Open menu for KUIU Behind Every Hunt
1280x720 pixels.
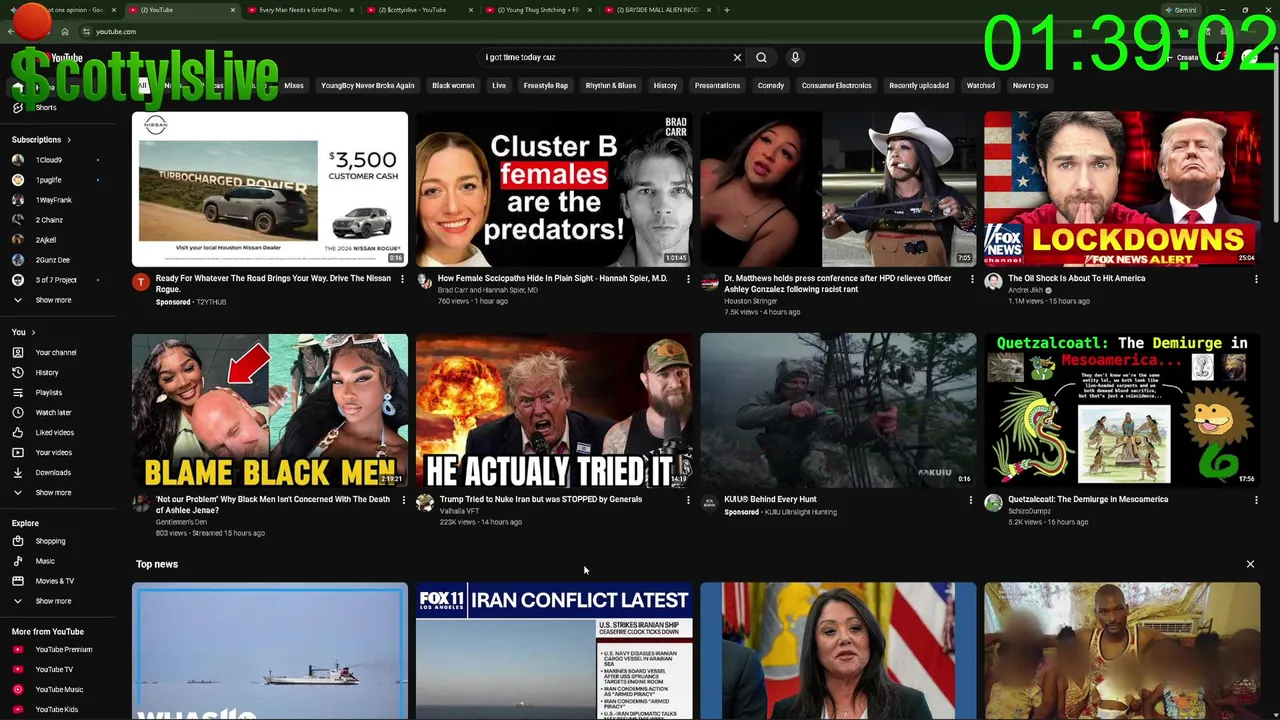point(970,500)
